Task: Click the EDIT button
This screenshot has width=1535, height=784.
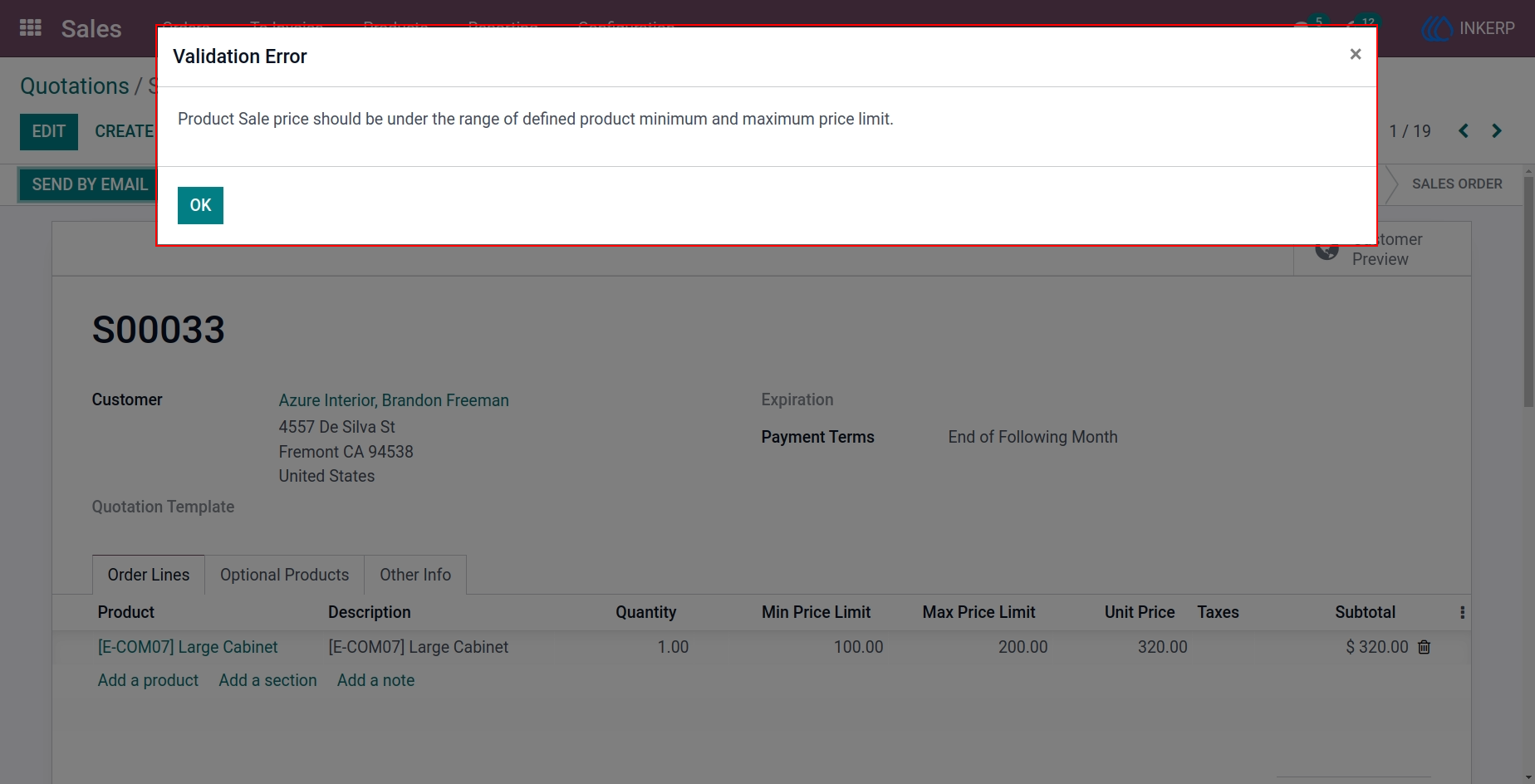Action: tap(49, 132)
